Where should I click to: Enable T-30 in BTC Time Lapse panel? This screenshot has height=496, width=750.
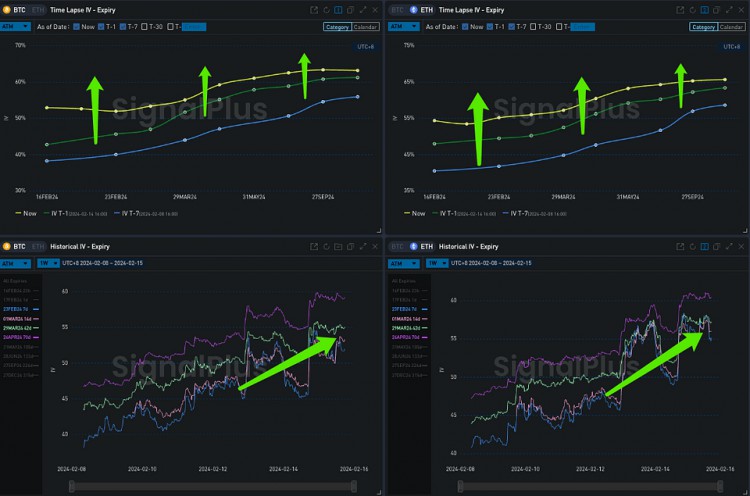(x=144, y=27)
